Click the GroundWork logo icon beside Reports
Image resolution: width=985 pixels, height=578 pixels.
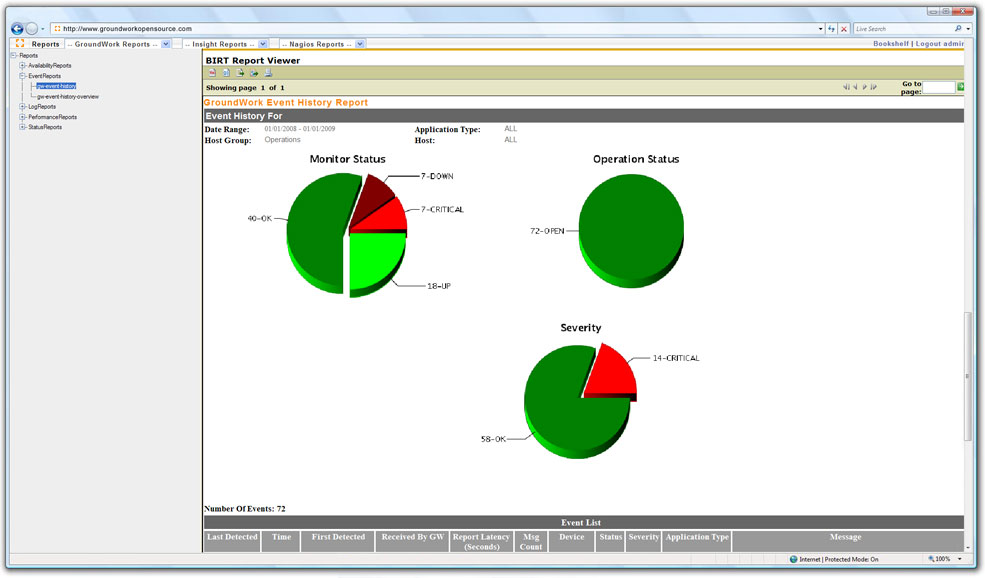pyautogui.click(x=20, y=44)
